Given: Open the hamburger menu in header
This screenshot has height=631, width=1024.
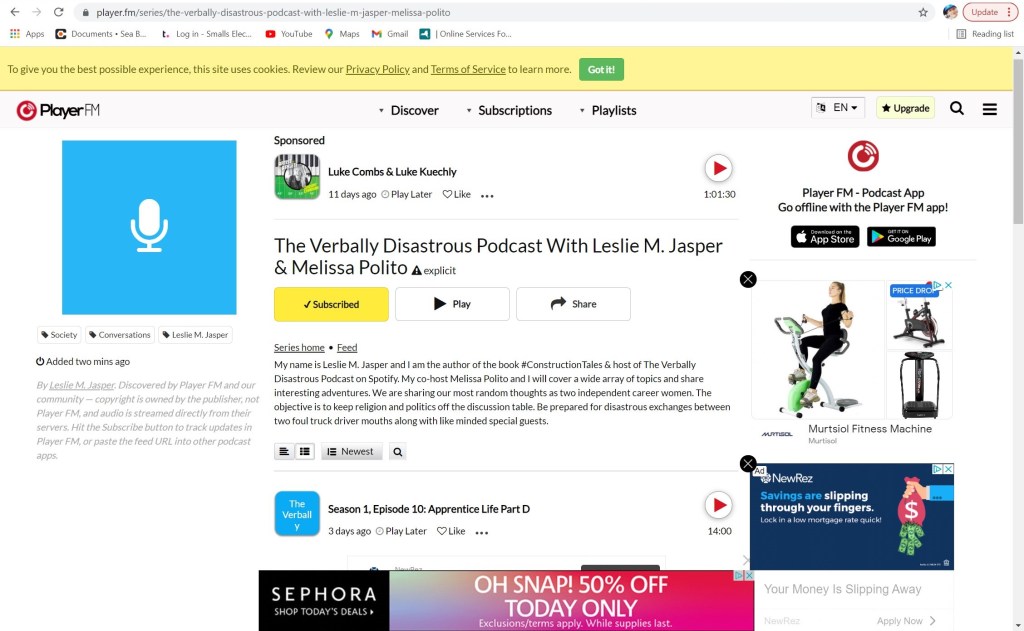Looking at the screenshot, I should [x=989, y=109].
